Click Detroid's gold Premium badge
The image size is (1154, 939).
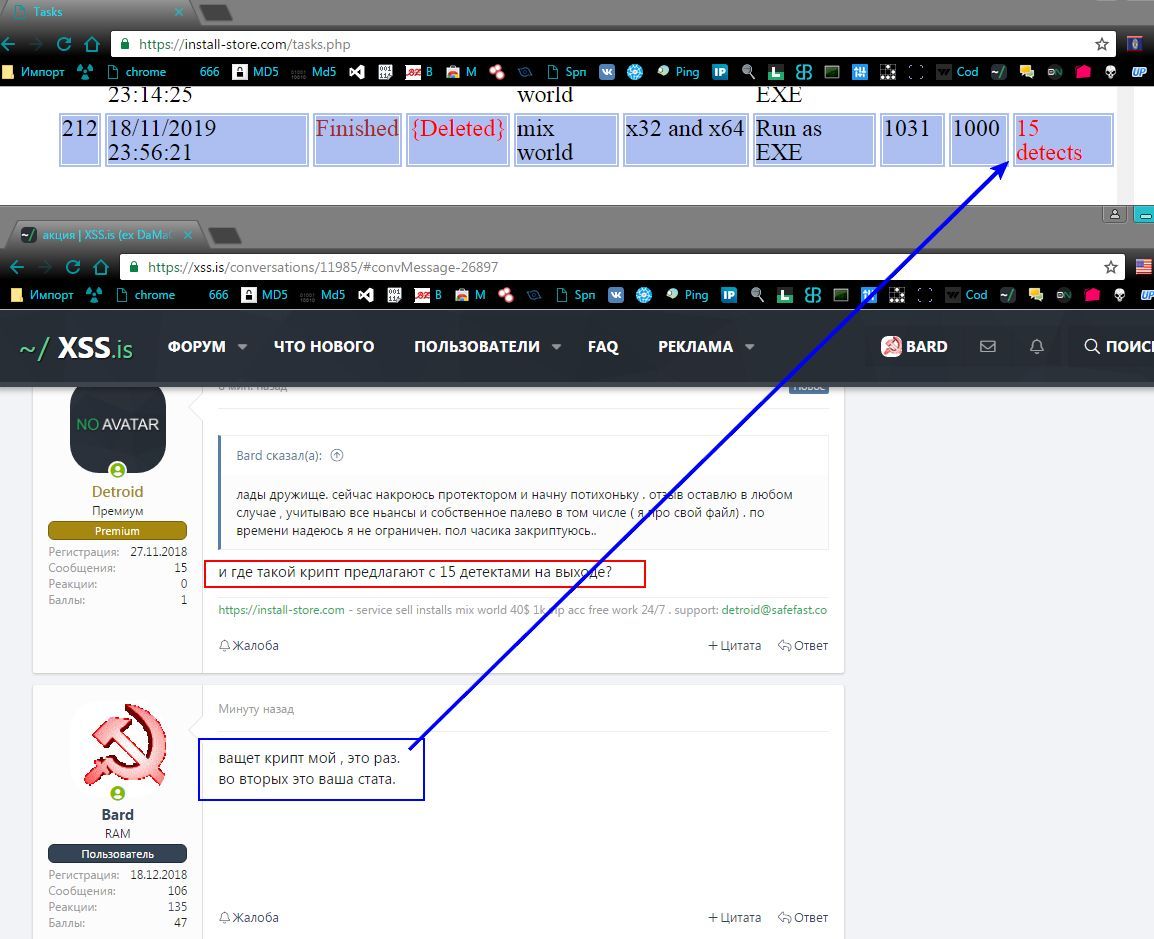tap(117, 531)
